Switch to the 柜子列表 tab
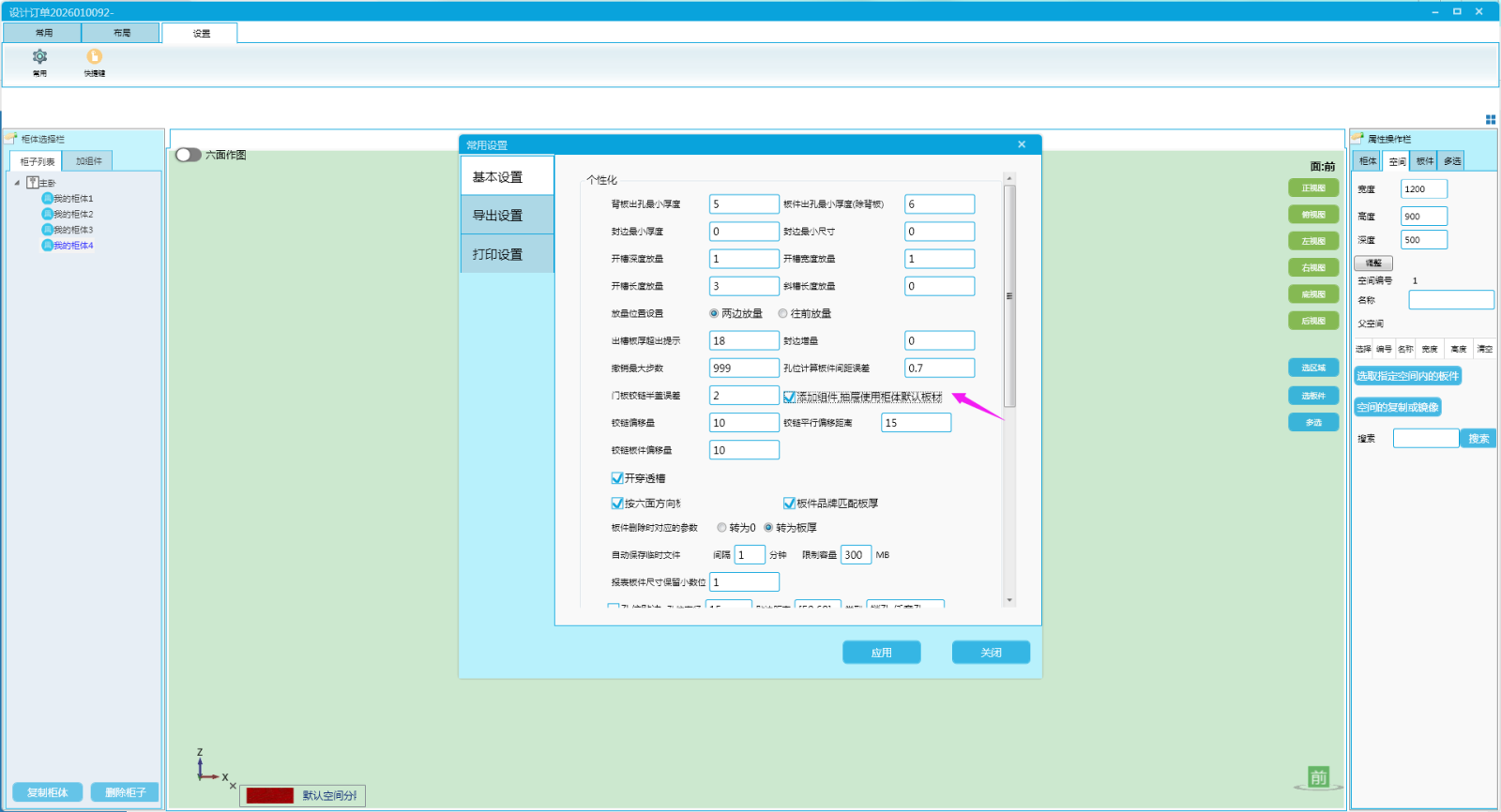Image resolution: width=1501 pixels, height=812 pixels. coord(38,161)
